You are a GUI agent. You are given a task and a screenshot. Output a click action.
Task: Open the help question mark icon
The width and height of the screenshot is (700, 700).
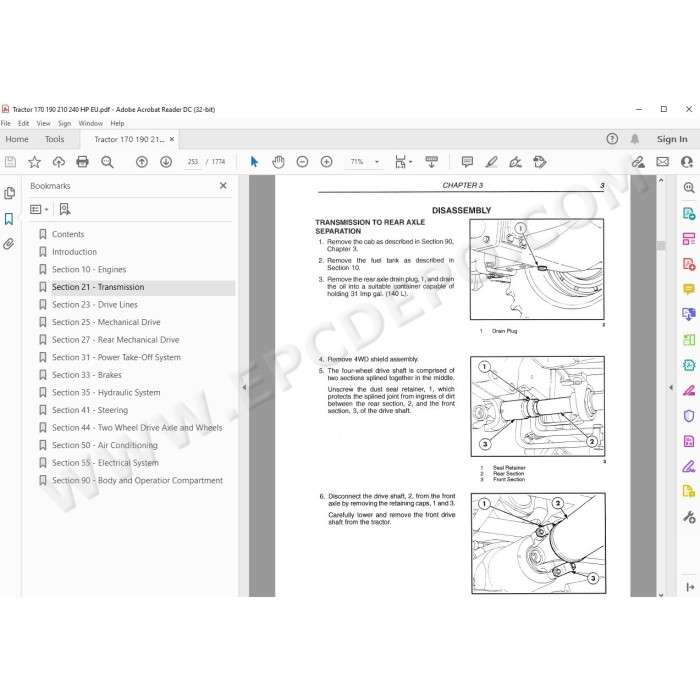pyautogui.click(x=612, y=139)
